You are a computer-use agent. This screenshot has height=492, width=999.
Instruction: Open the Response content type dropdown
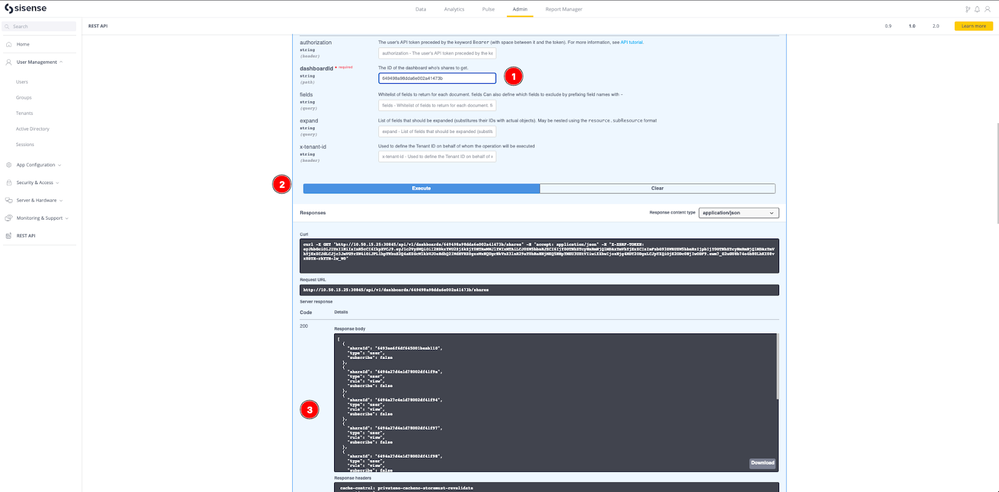(x=741, y=213)
